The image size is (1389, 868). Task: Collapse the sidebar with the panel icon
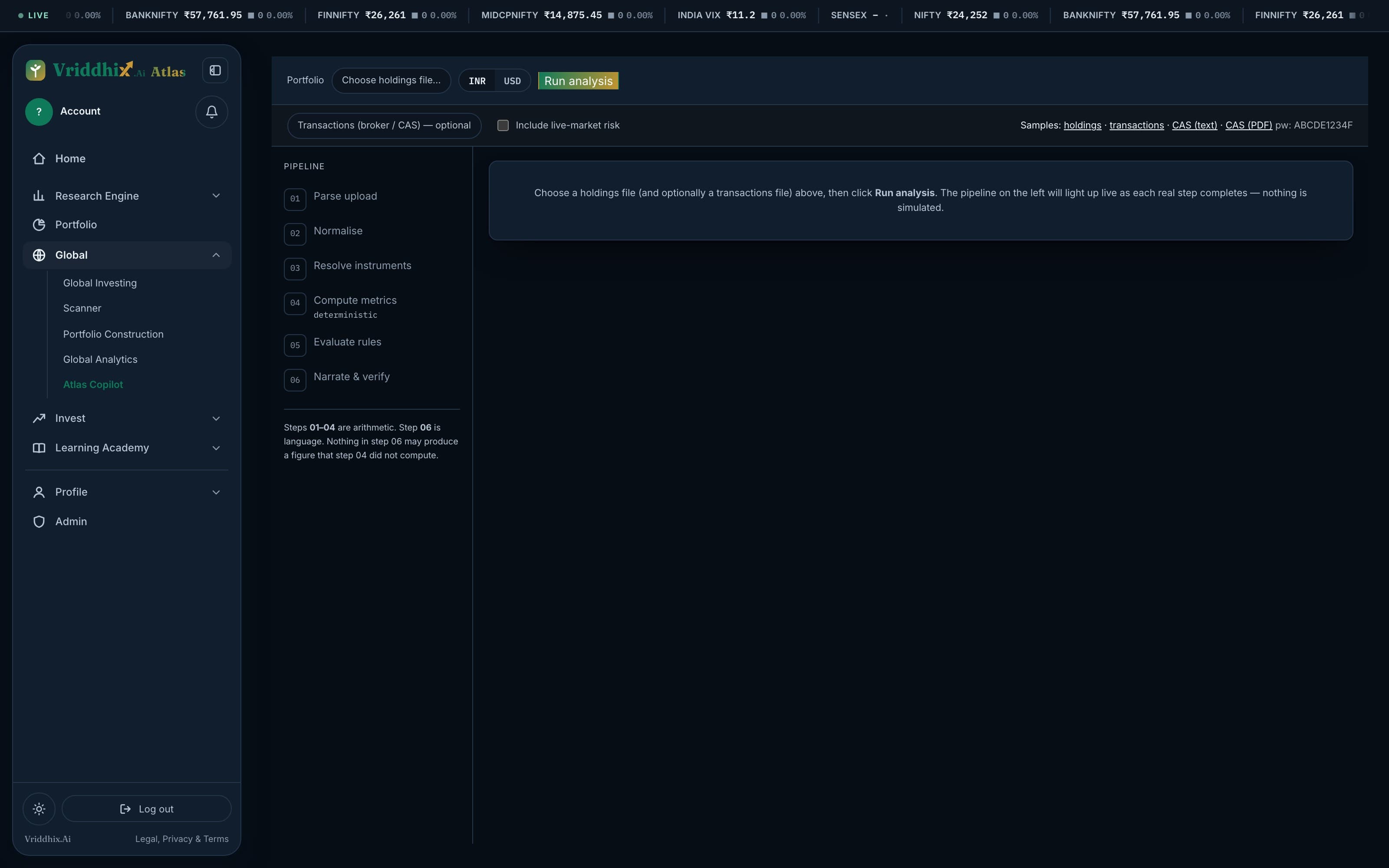[x=215, y=70]
